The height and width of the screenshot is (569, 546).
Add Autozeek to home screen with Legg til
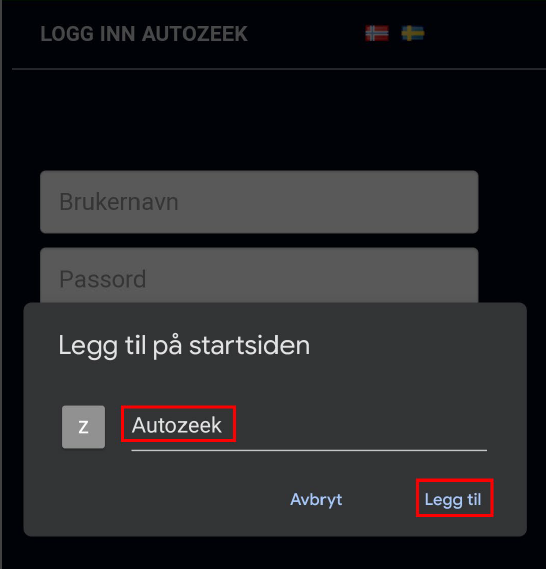(x=453, y=499)
